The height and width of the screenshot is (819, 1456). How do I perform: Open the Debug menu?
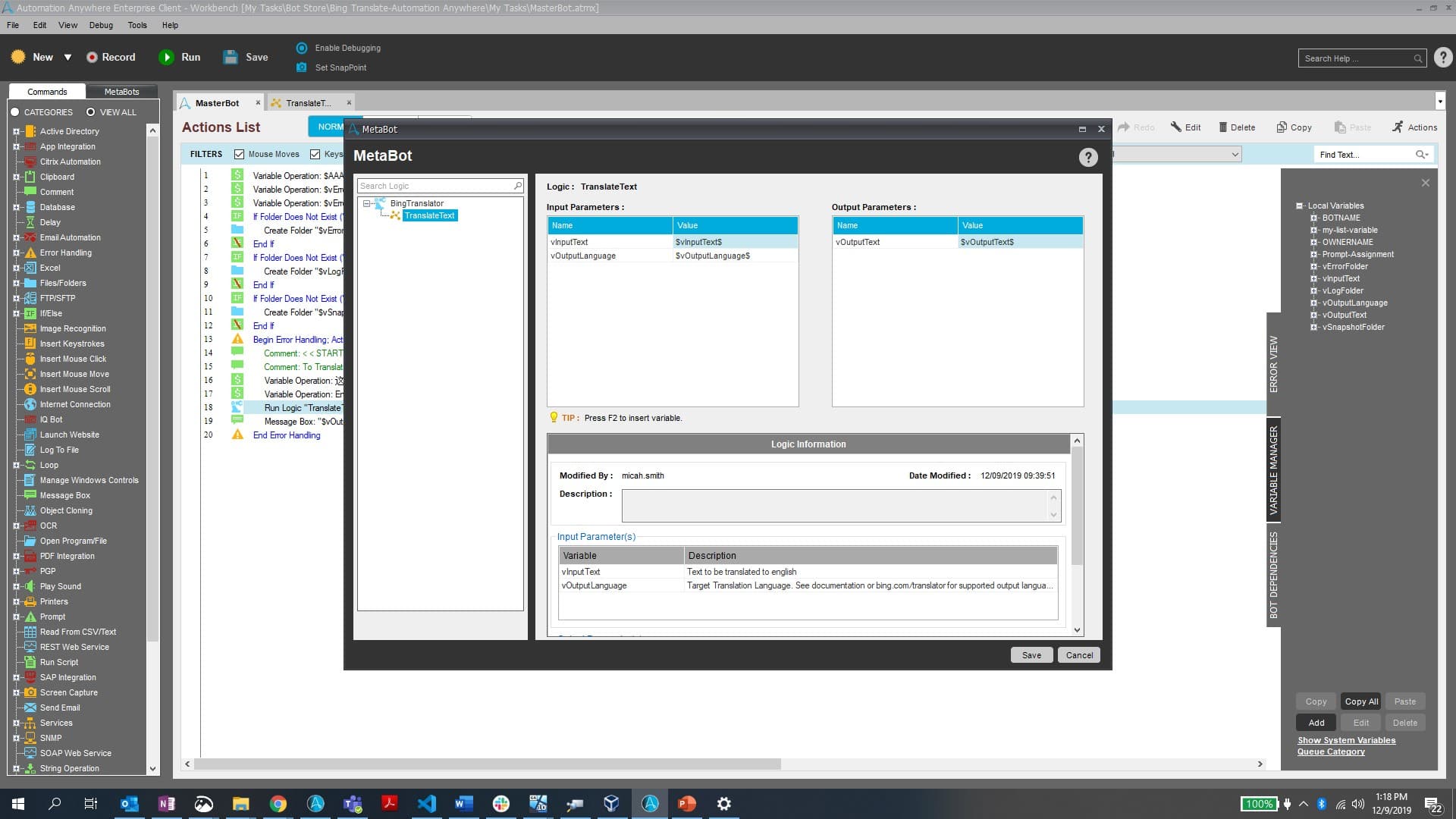(x=101, y=25)
